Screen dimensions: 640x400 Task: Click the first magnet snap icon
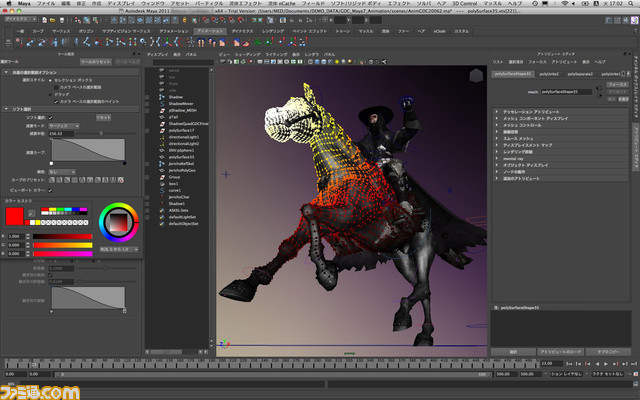point(206,20)
